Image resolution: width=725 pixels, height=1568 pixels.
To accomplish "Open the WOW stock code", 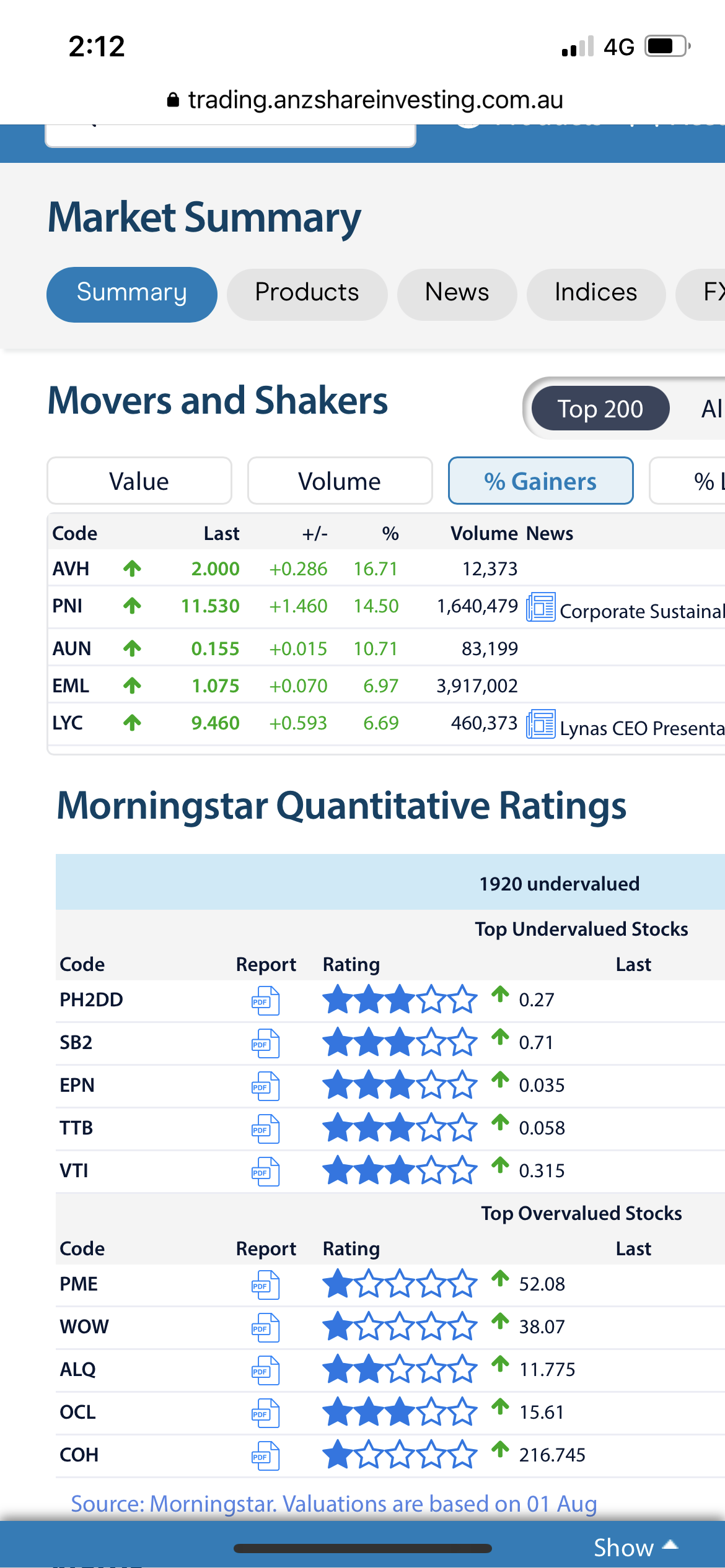I will pyautogui.click(x=84, y=1326).
